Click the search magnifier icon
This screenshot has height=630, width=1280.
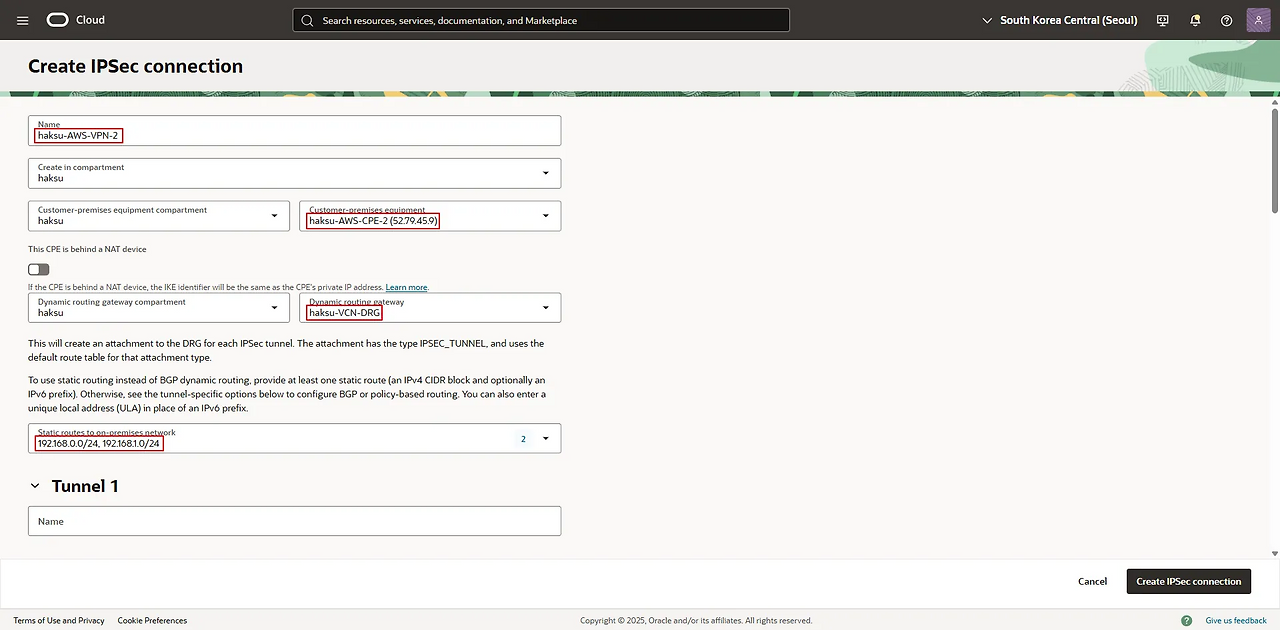pyautogui.click(x=307, y=20)
